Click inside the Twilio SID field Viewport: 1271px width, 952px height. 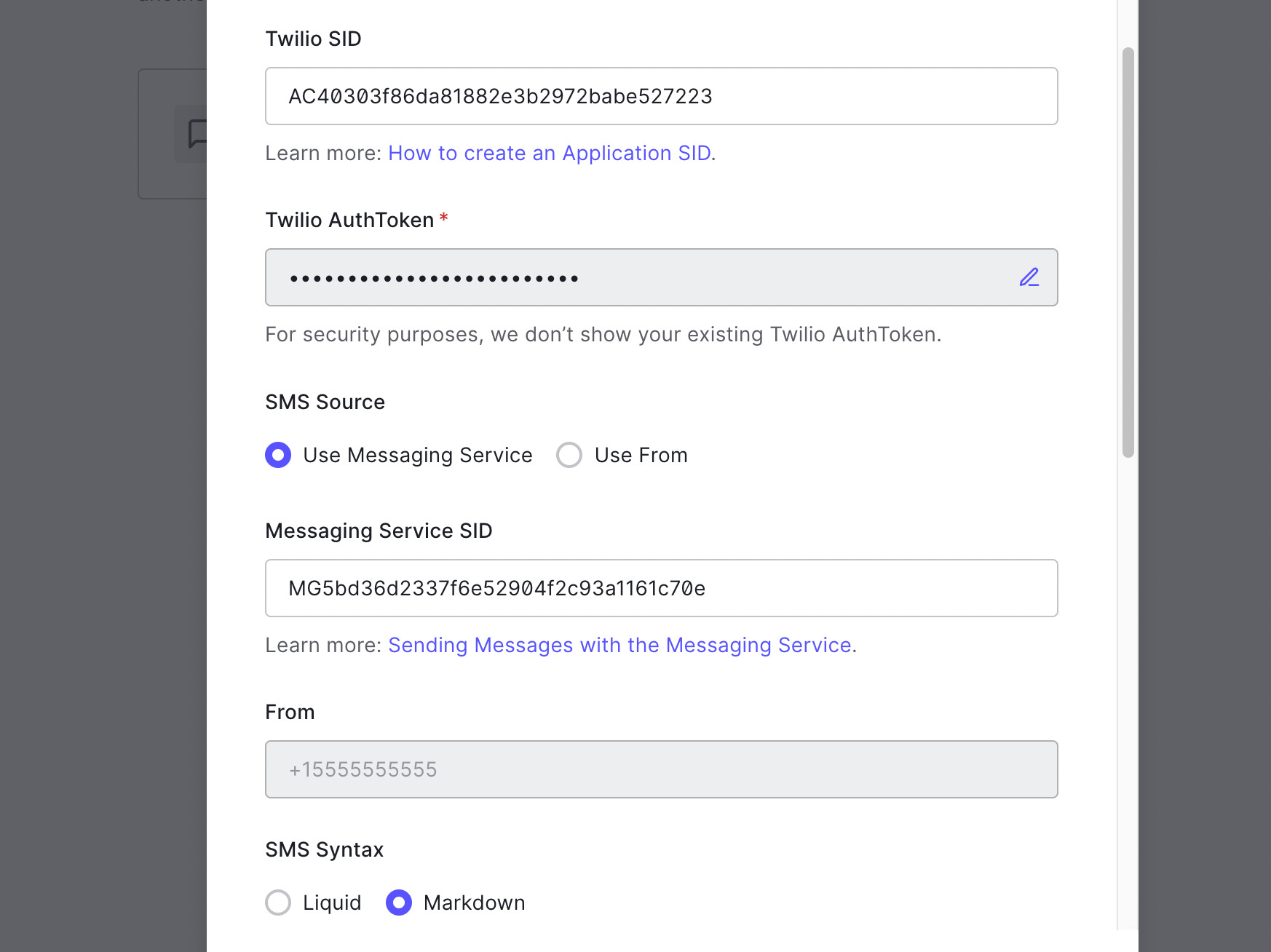point(661,96)
